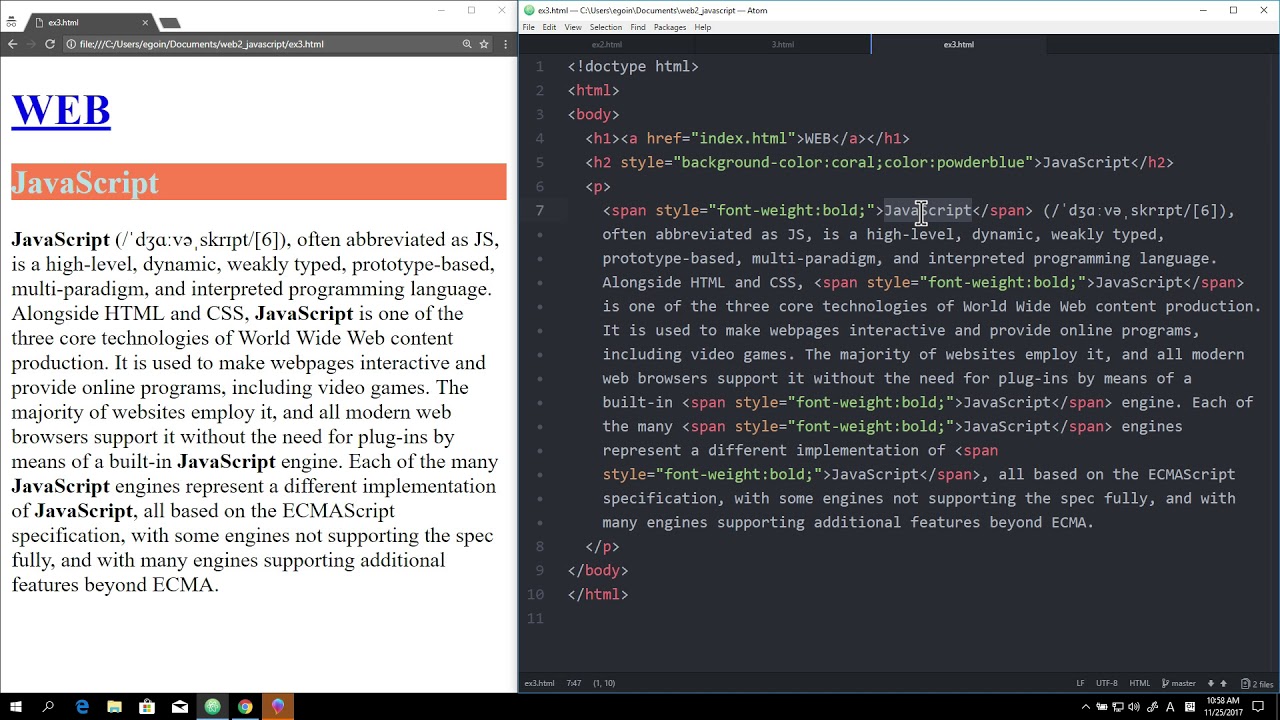Open Chrome zoom magnifier icon in address bar
Screen dimensions: 1280x720
(x=467, y=44)
